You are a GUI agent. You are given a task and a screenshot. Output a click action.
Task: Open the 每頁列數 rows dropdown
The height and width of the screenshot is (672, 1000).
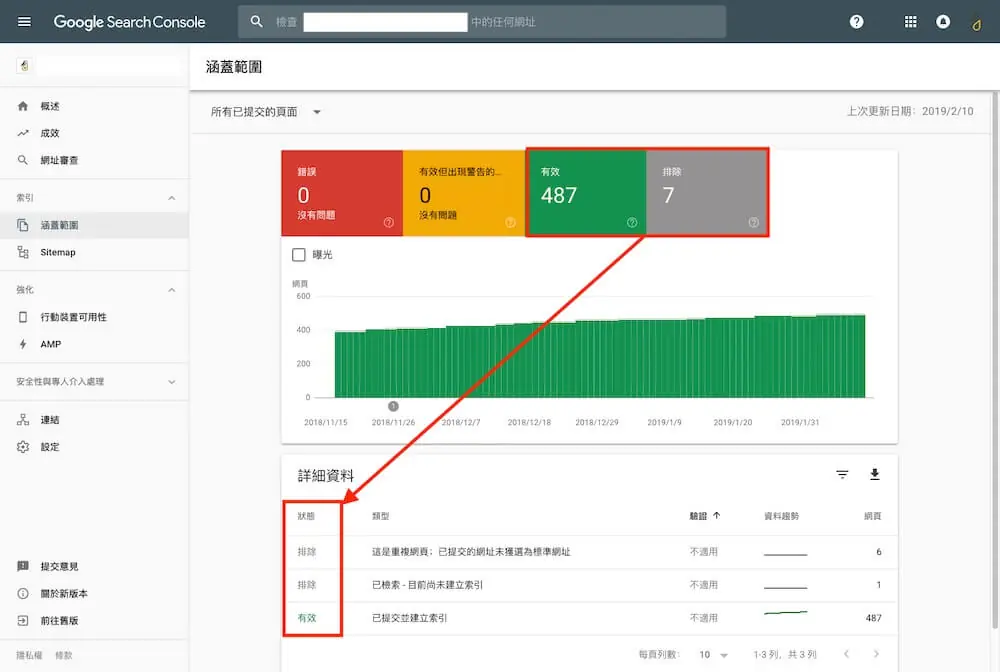click(713, 655)
